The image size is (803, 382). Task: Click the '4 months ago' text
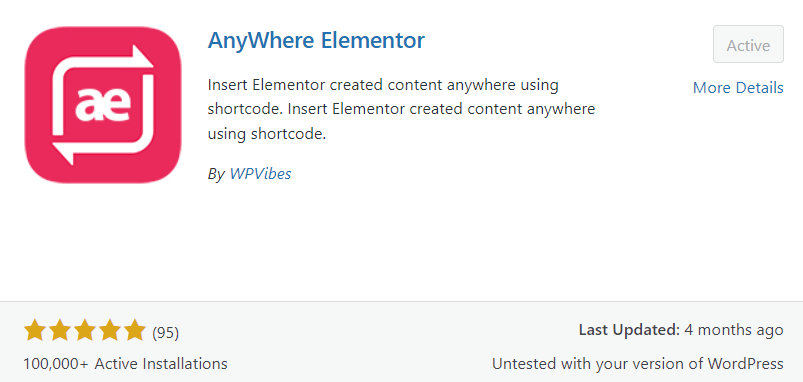[x=734, y=330]
